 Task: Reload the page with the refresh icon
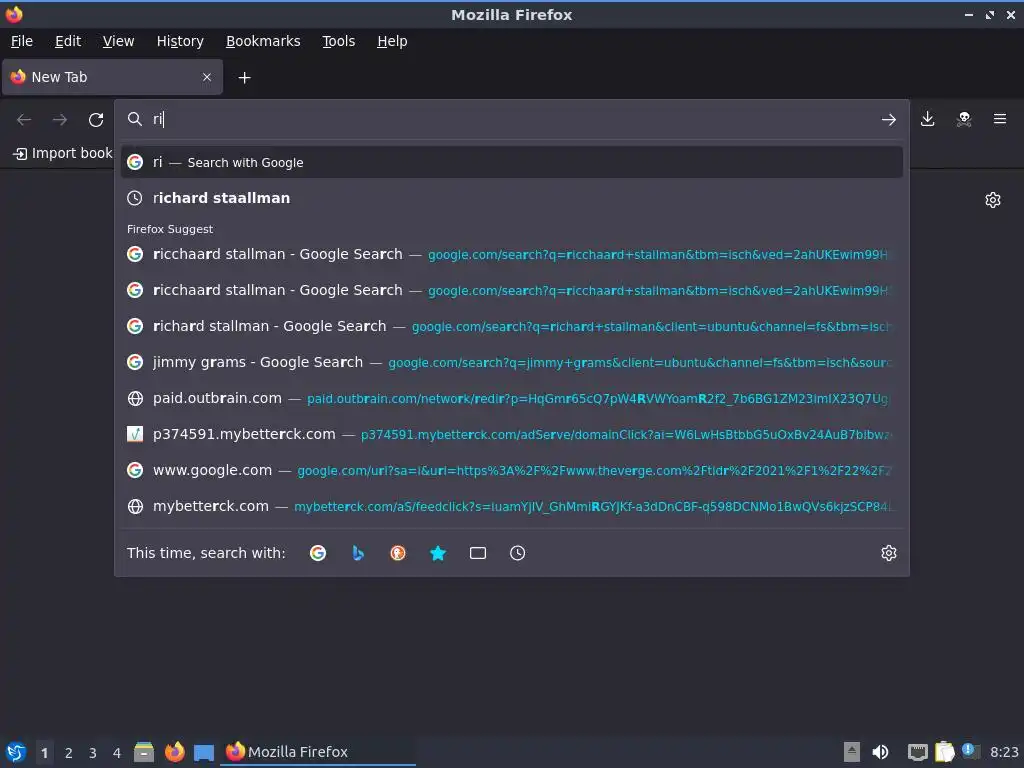(96, 120)
